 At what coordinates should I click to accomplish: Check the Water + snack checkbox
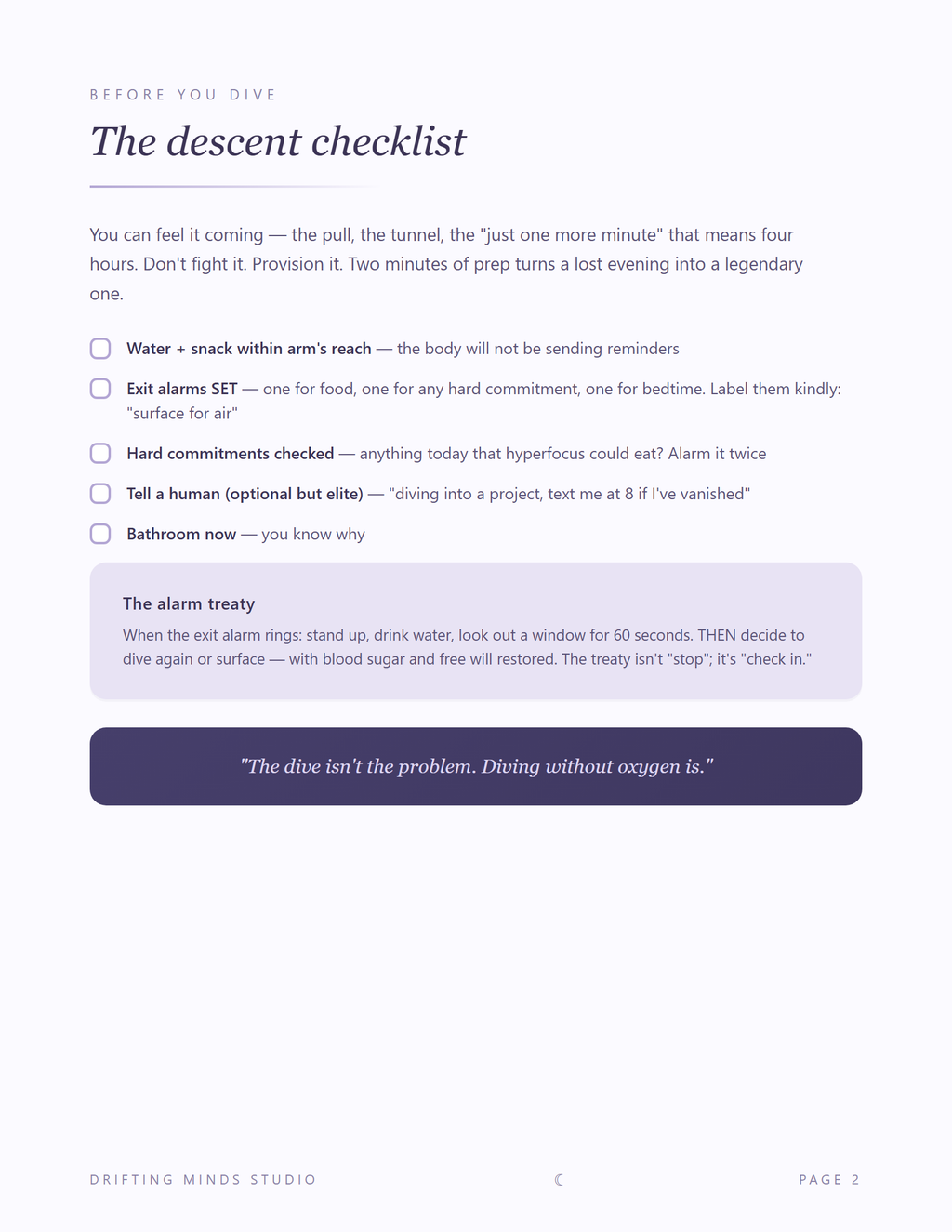(x=100, y=349)
